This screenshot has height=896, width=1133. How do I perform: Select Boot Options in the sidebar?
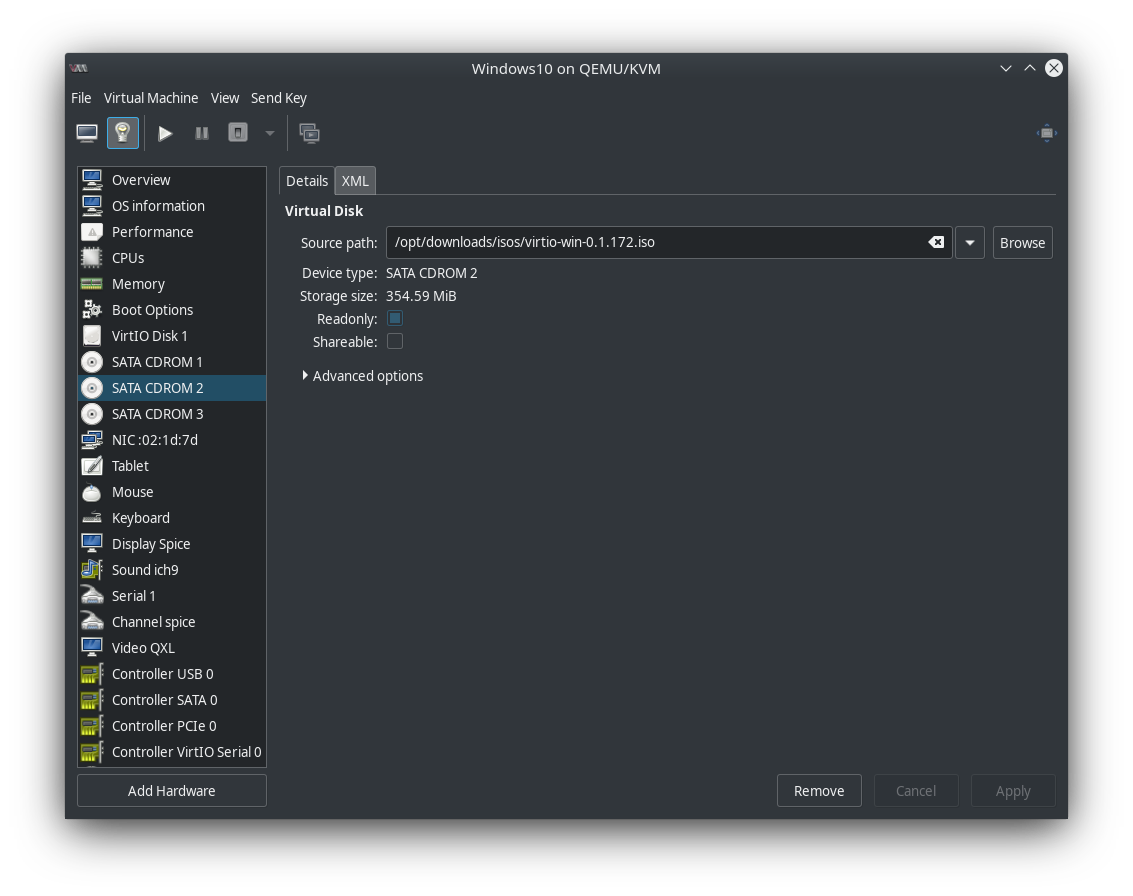(x=152, y=310)
